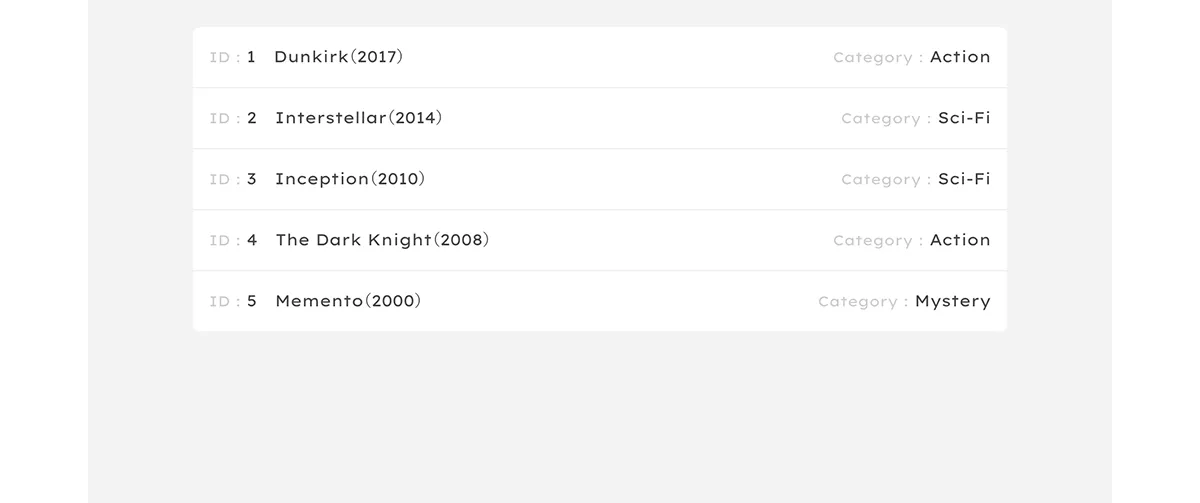Click the gray ID label in the Inception row
This screenshot has height=503, width=1200.
tap(220, 180)
